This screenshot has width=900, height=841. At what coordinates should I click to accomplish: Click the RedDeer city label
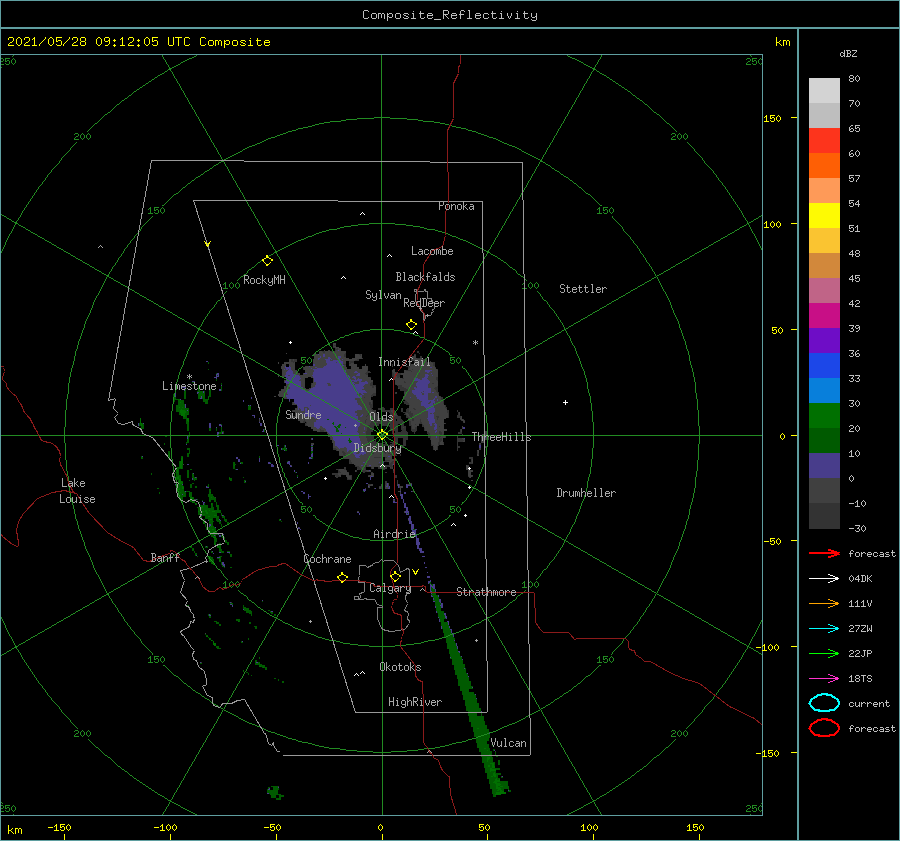tap(424, 303)
